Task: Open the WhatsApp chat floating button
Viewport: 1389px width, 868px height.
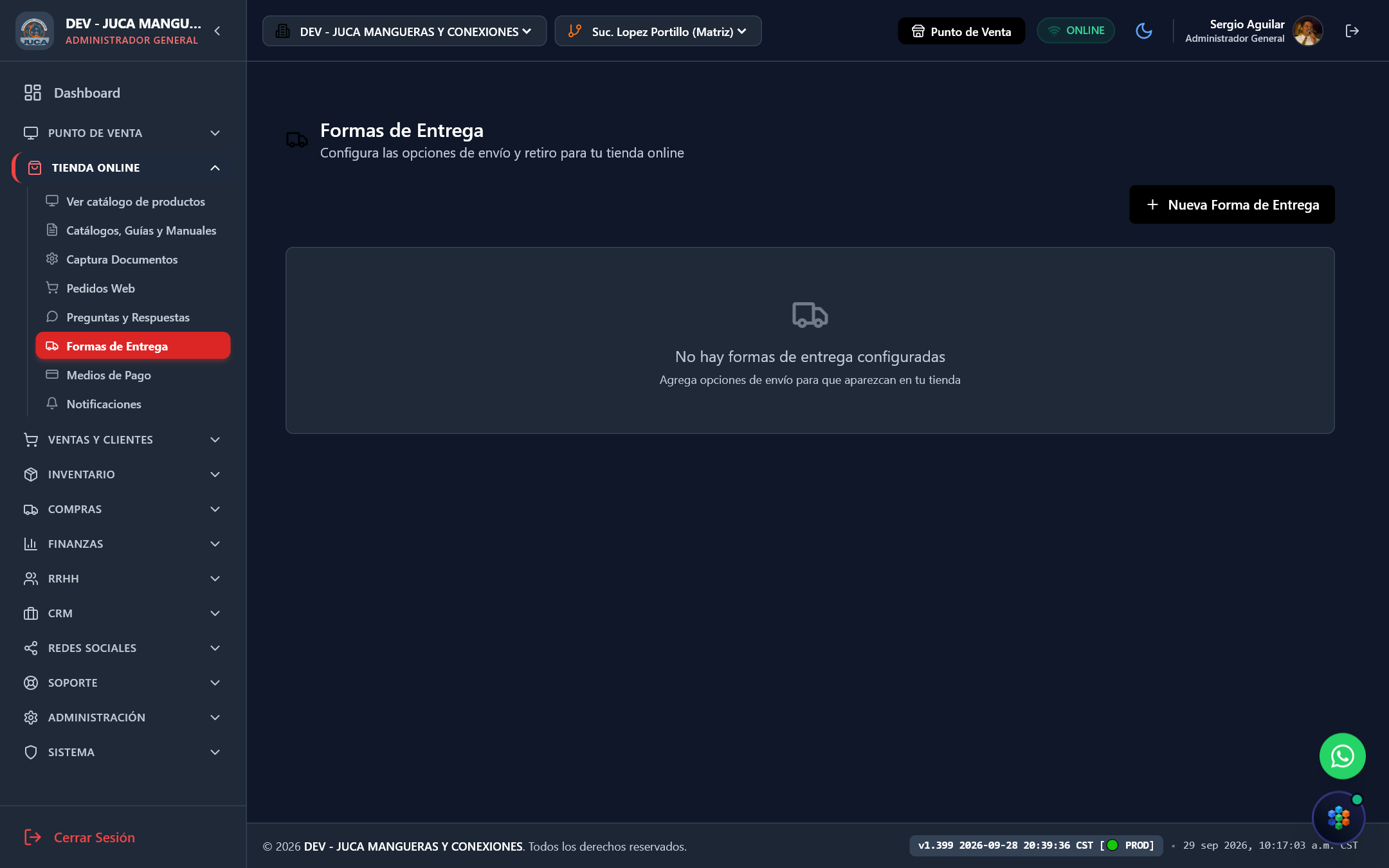Action: click(x=1342, y=756)
